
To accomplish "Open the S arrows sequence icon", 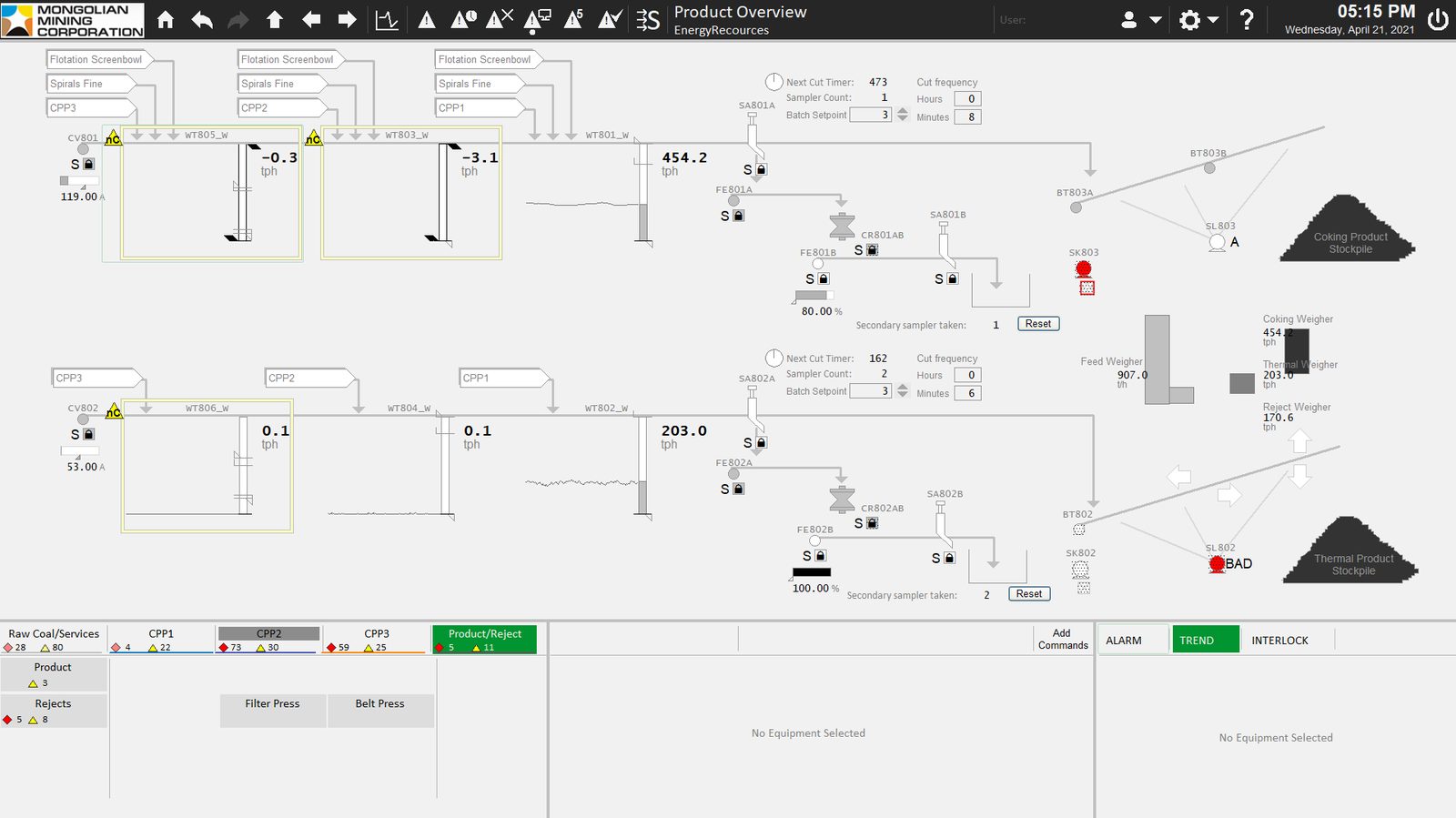I will (x=648, y=19).
